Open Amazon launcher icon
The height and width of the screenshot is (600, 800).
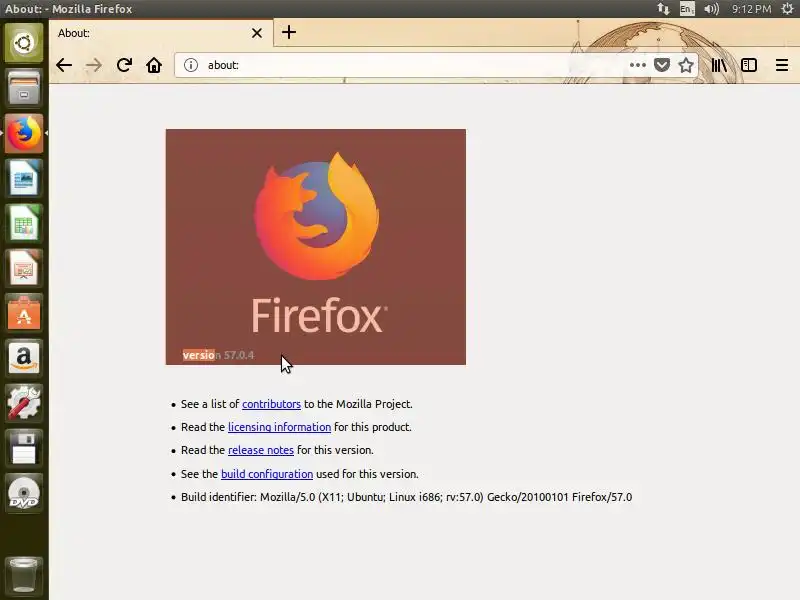coord(24,358)
